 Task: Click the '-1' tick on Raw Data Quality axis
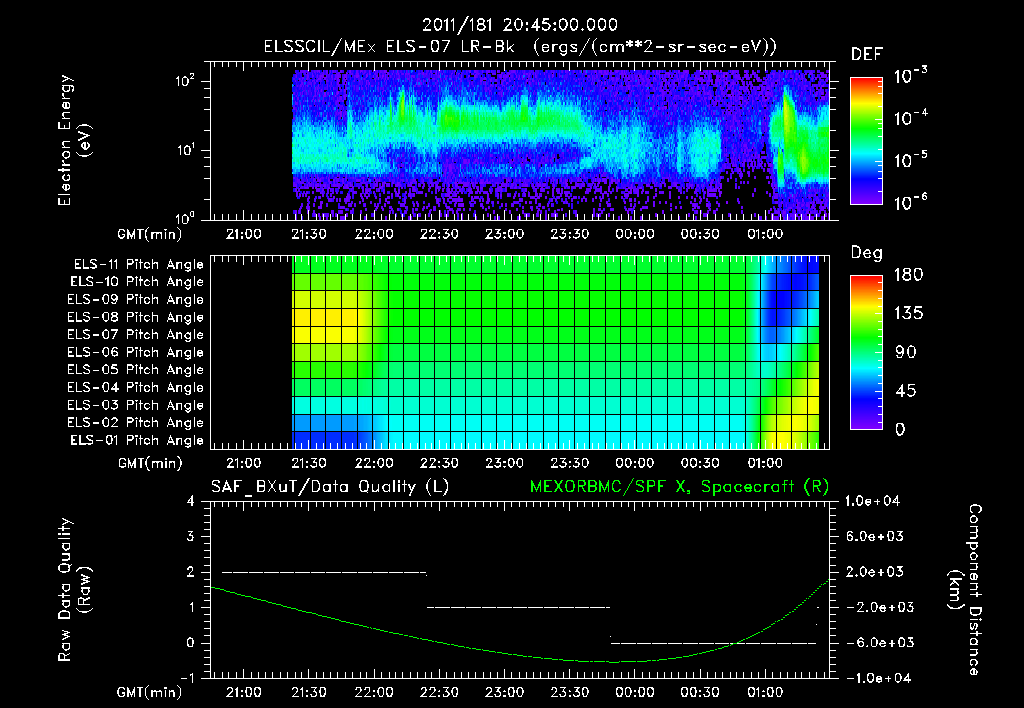[187, 678]
